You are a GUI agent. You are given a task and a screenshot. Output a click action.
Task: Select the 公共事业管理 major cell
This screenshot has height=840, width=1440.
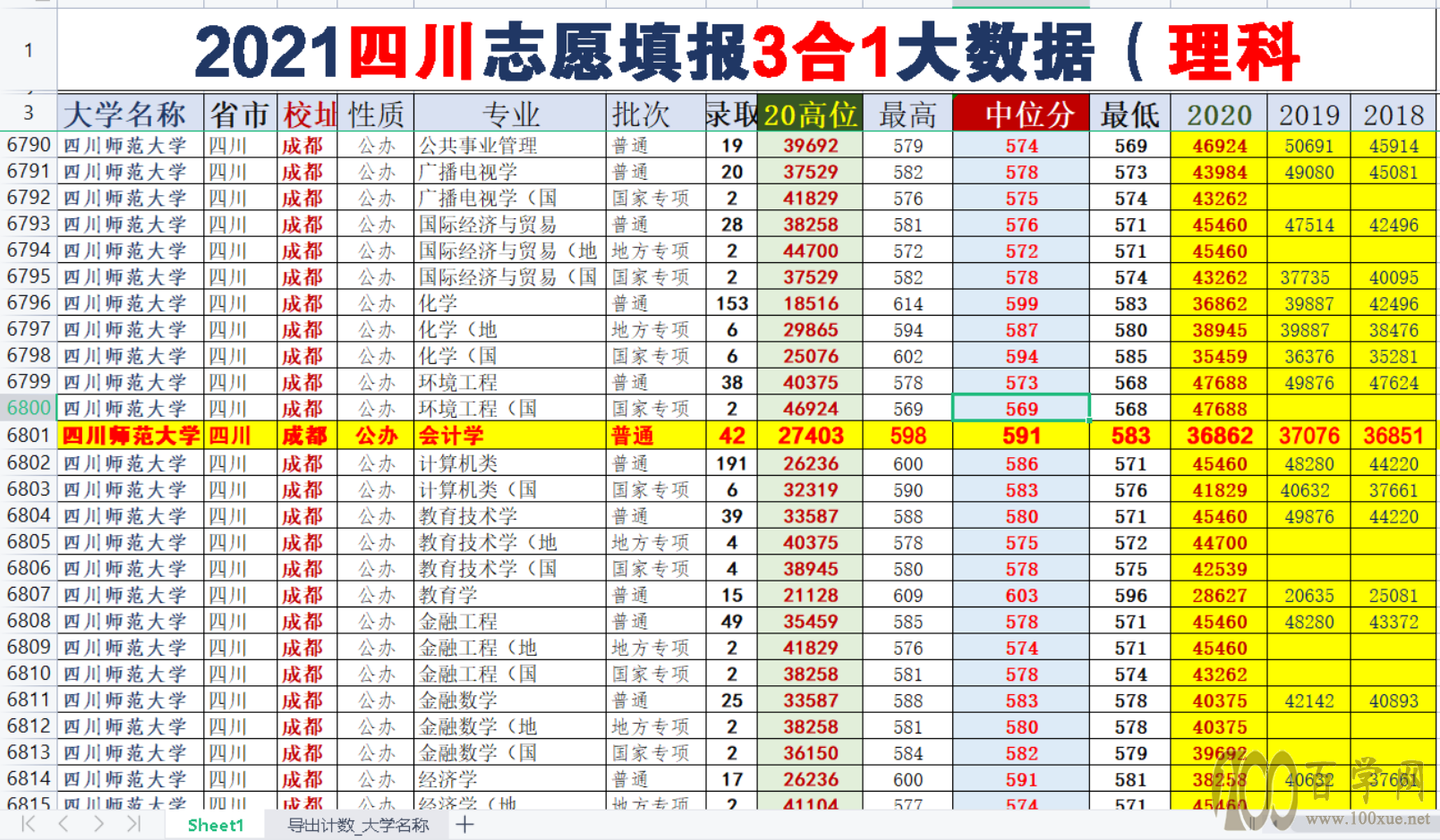510,145
